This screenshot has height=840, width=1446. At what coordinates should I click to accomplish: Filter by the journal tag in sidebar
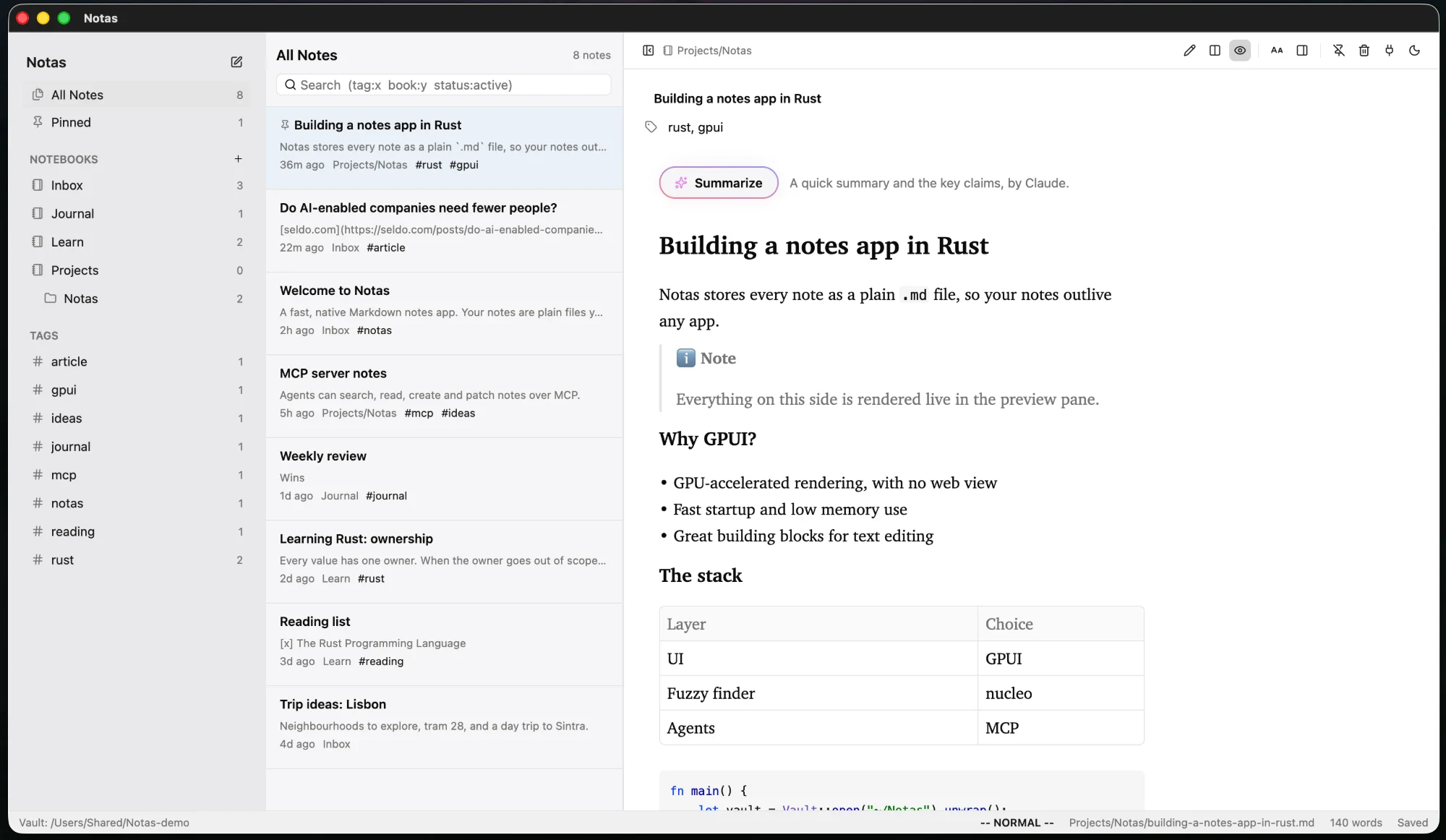click(137, 447)
